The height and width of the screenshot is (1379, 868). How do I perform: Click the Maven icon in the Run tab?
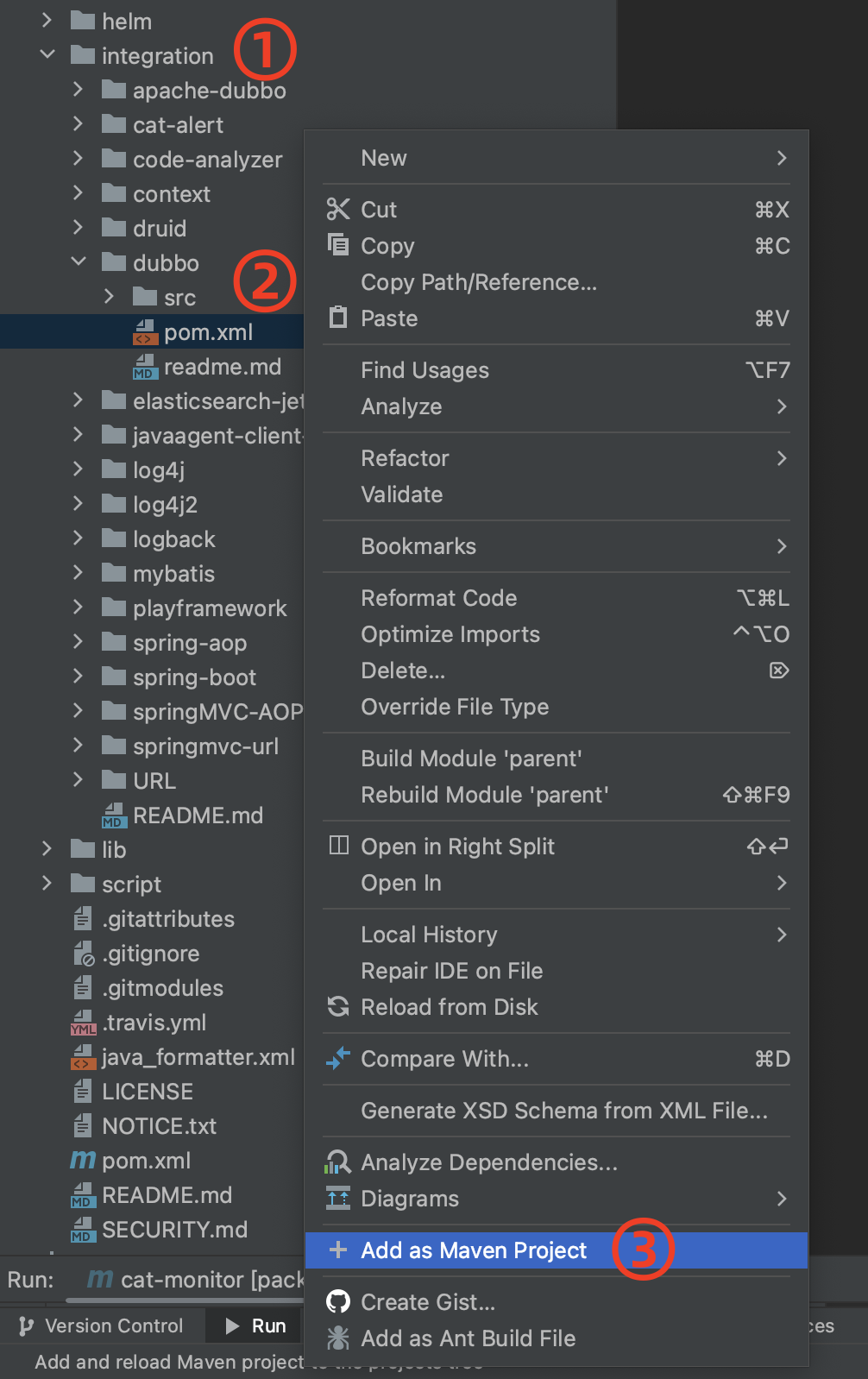[101, 1278]
